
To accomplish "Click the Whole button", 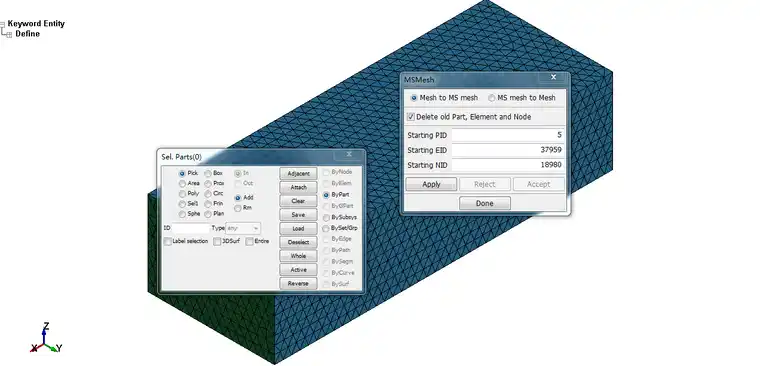I will click(x=299, y=256).
